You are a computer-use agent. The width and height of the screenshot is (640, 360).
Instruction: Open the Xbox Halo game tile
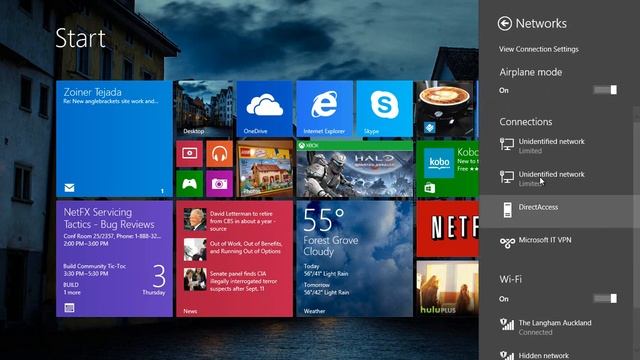pyautogui.click(x=355, y=169)
